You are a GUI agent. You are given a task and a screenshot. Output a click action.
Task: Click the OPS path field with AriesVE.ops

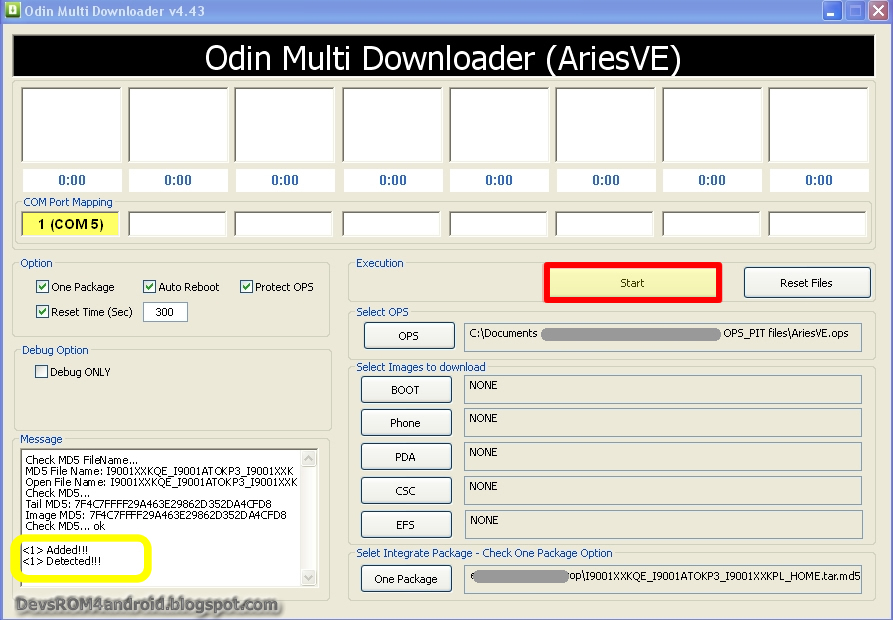pyautogui.click(x=663, y=337)
